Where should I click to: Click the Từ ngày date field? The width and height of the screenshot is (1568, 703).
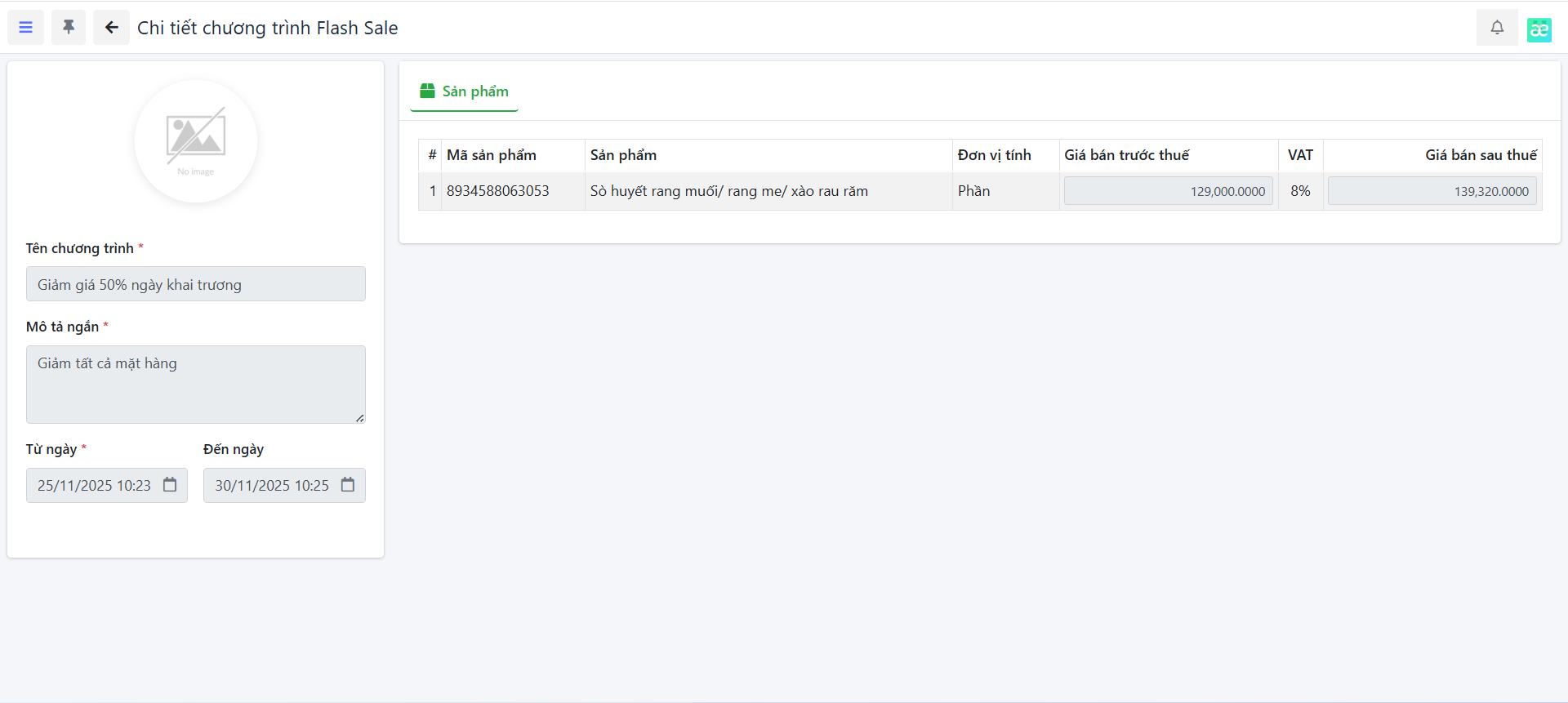click(x=94, y=486)
